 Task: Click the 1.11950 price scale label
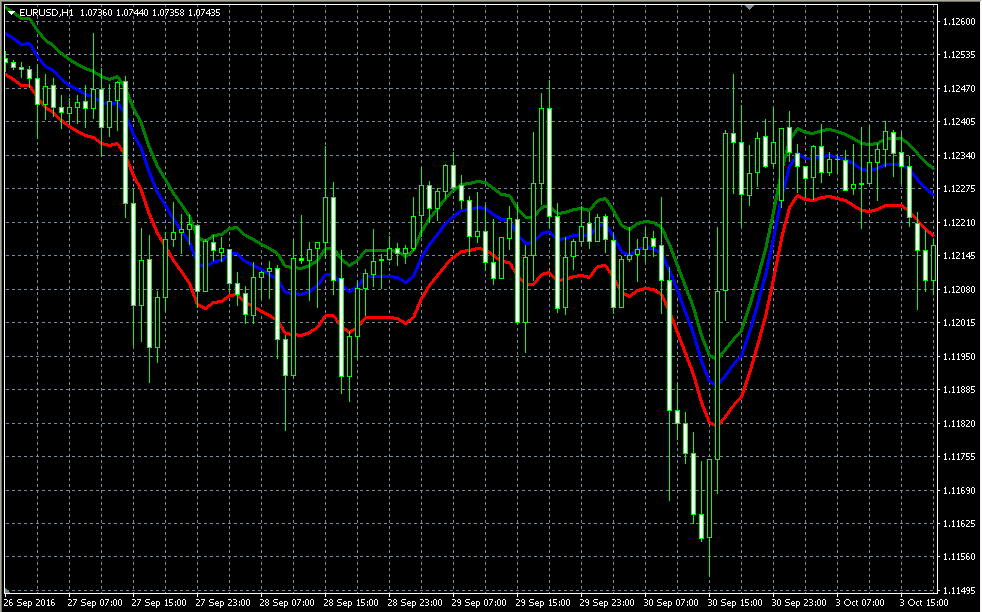click(x=958, y=356)
